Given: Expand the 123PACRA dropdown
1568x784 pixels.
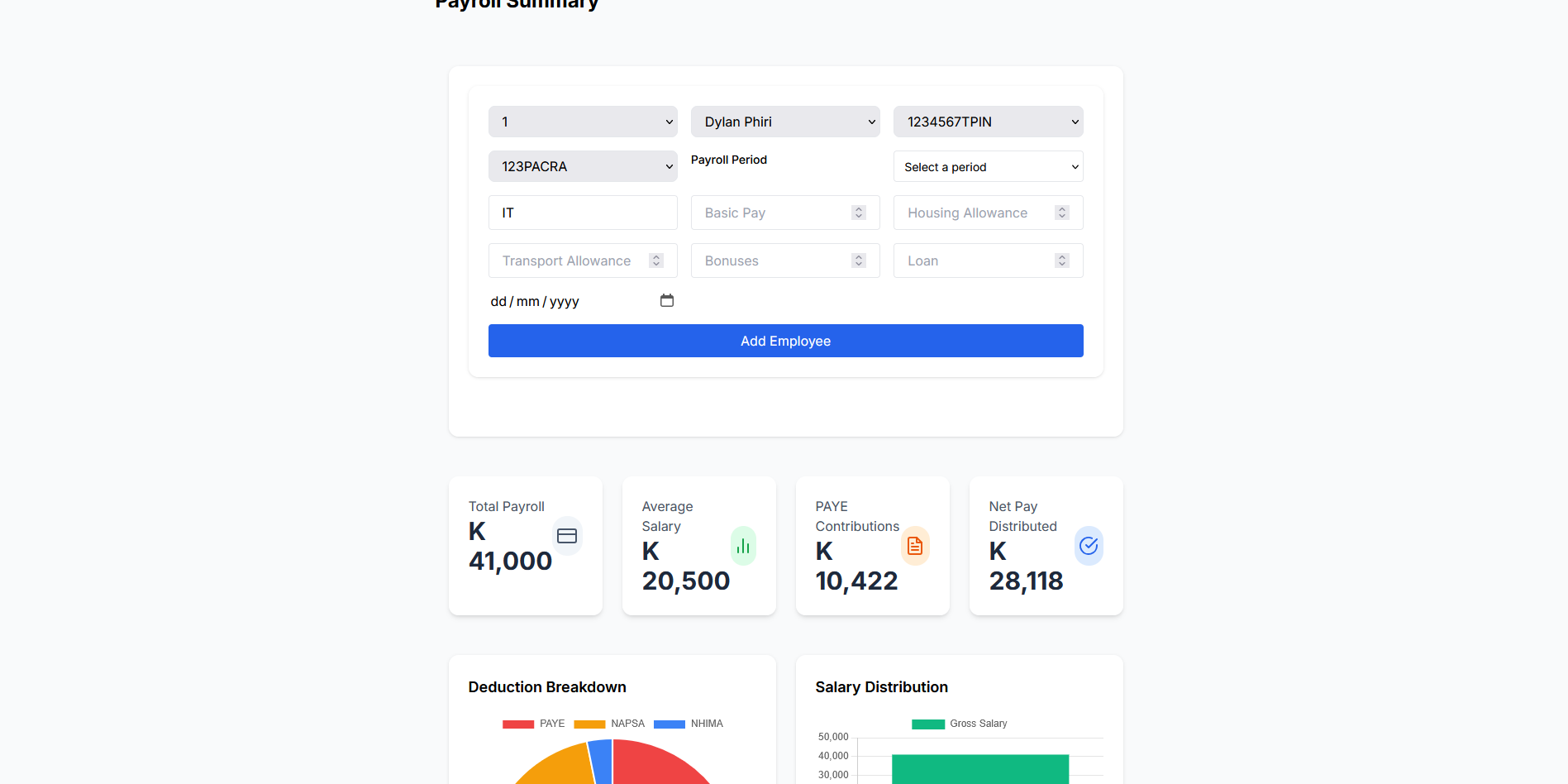Looking at the screenshot, I should (x=583, y=166).
